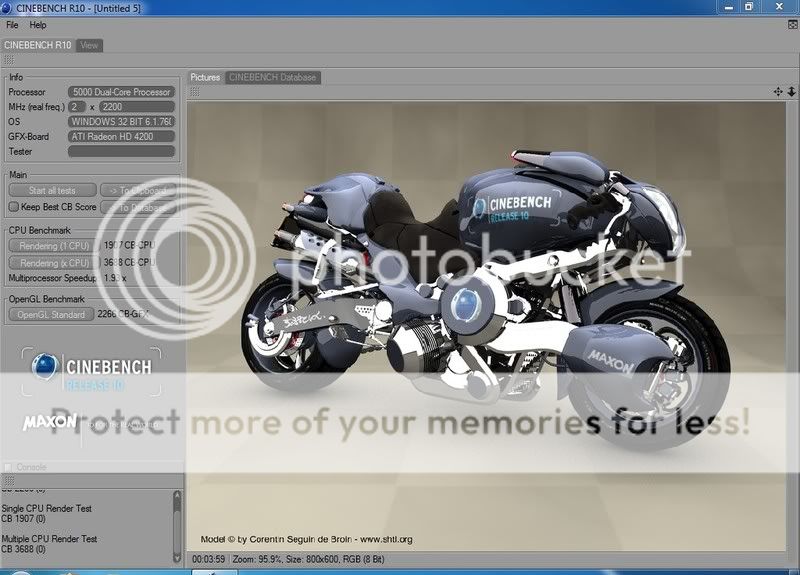The image size is (800, 575).
Task: Click the Zoom: 95.9% status text
Action: pos(257,559)
